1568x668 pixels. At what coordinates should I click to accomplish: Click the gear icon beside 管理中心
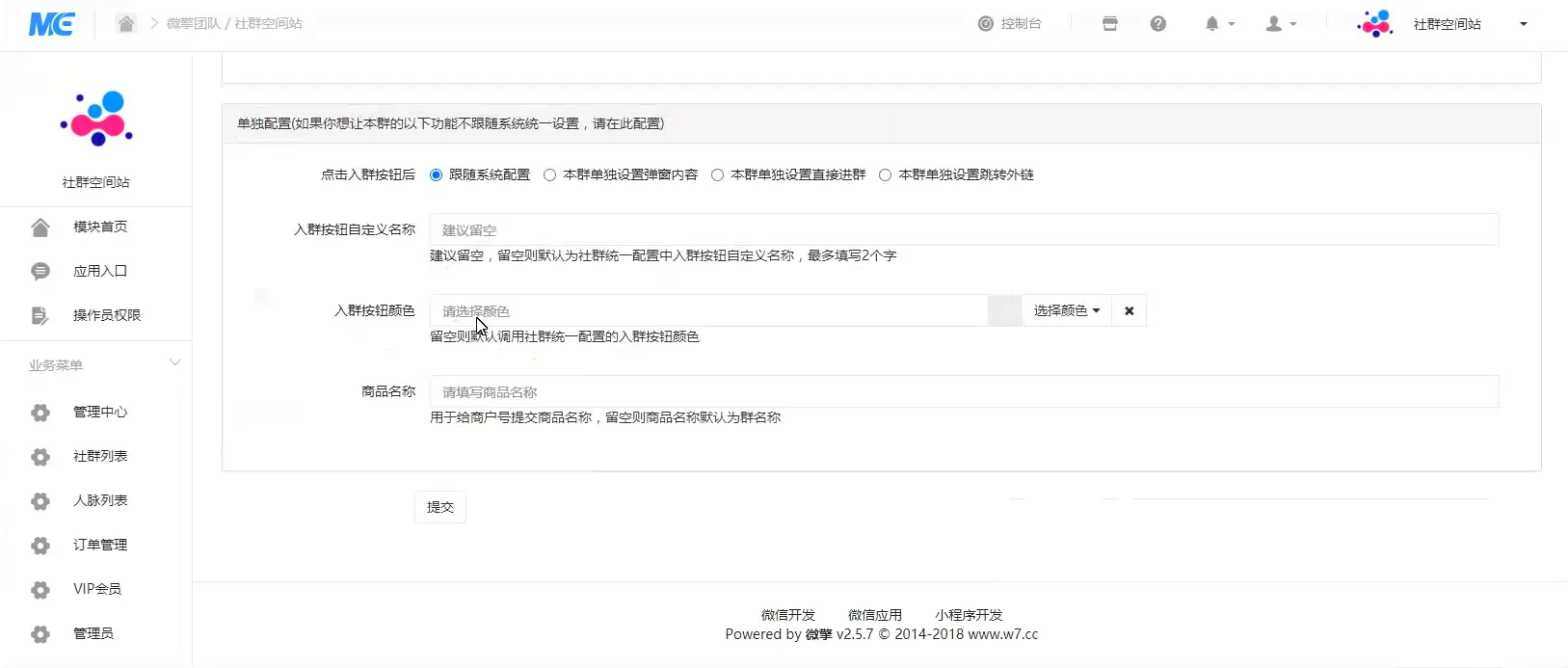click(40, 413)
